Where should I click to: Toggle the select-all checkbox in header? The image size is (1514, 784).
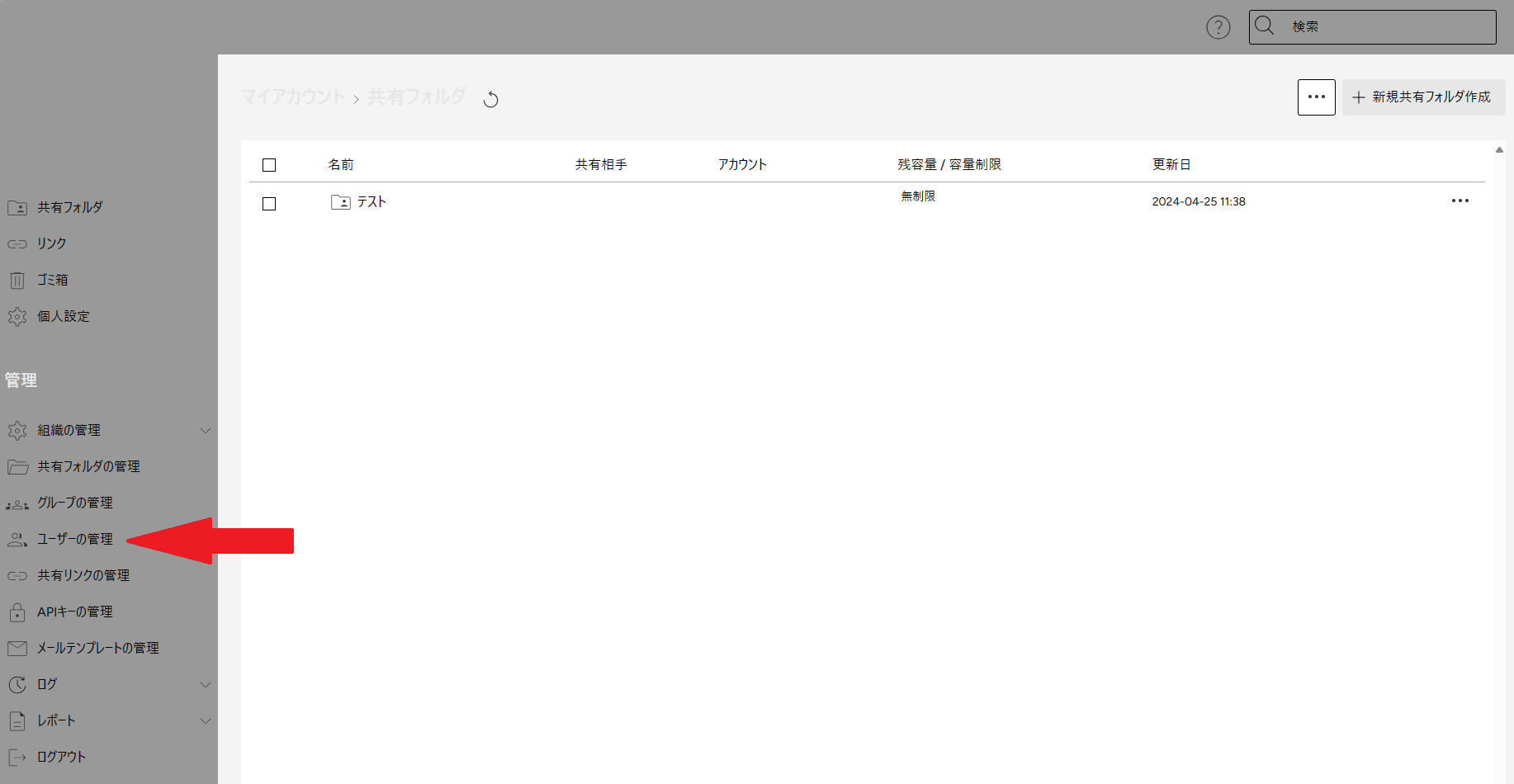tap(269, 165)
